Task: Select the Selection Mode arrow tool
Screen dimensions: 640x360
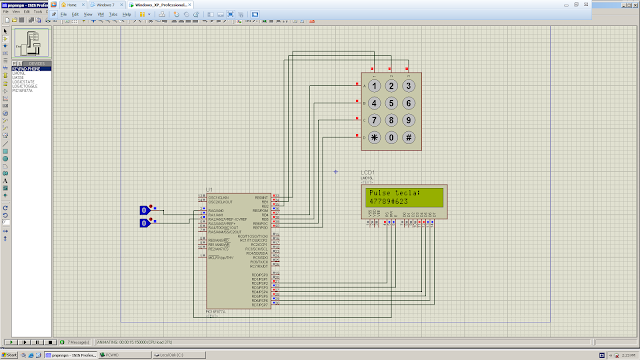Action: click(5, 31)
